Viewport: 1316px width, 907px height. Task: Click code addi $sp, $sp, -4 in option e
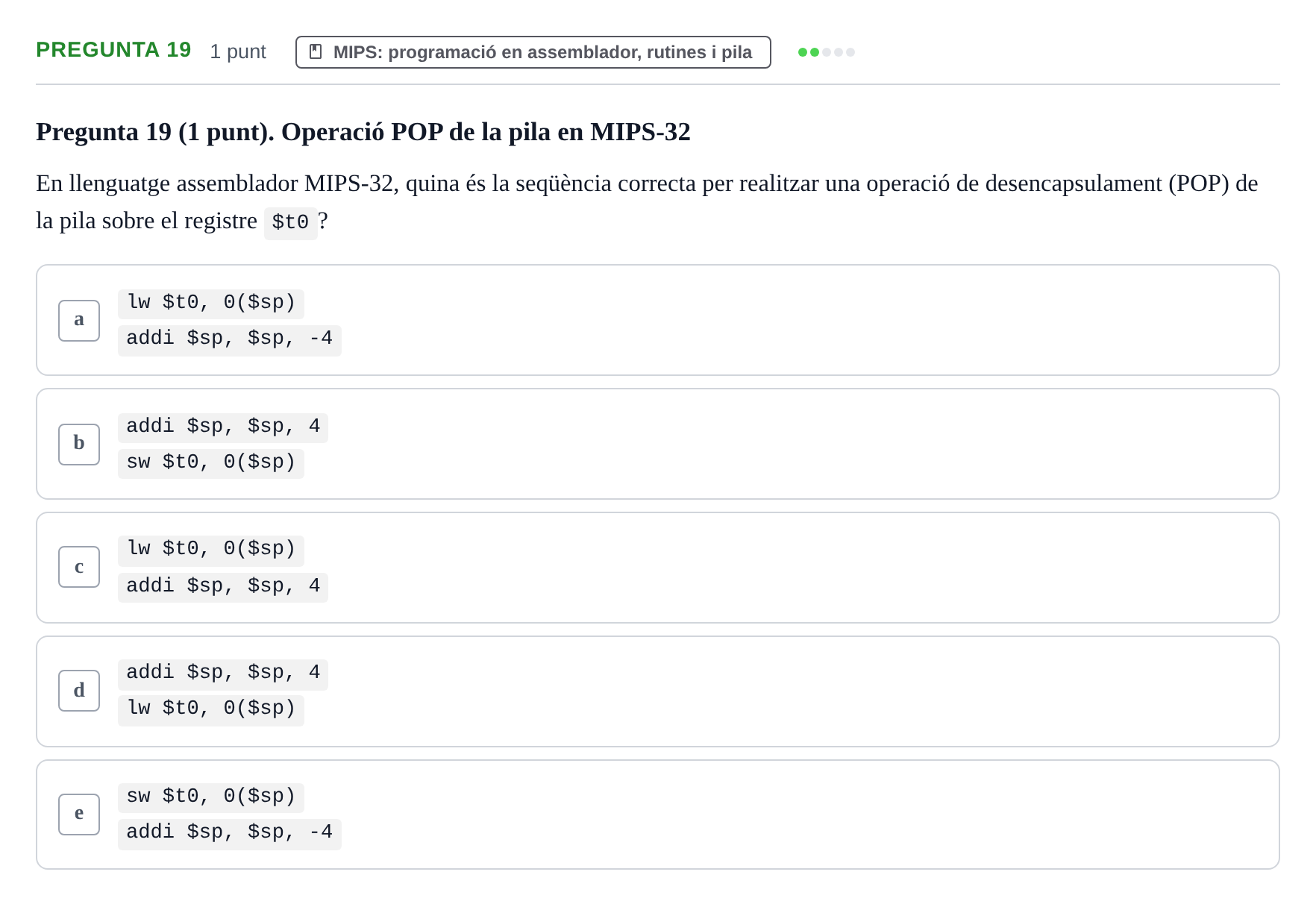pyautogui.click(x=230, y=834)
